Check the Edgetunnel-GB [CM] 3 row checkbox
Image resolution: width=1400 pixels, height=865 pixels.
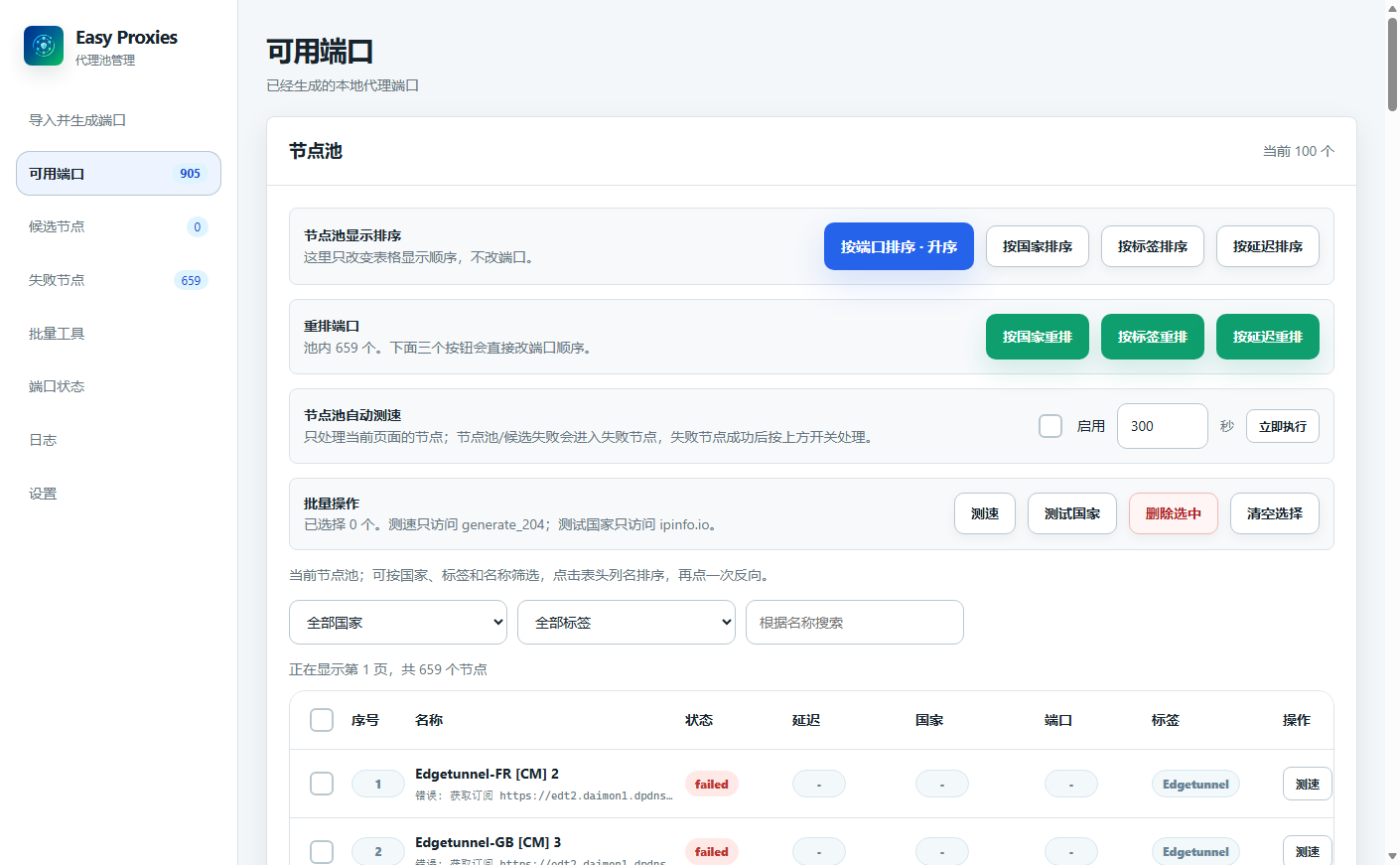pos(322,852)
